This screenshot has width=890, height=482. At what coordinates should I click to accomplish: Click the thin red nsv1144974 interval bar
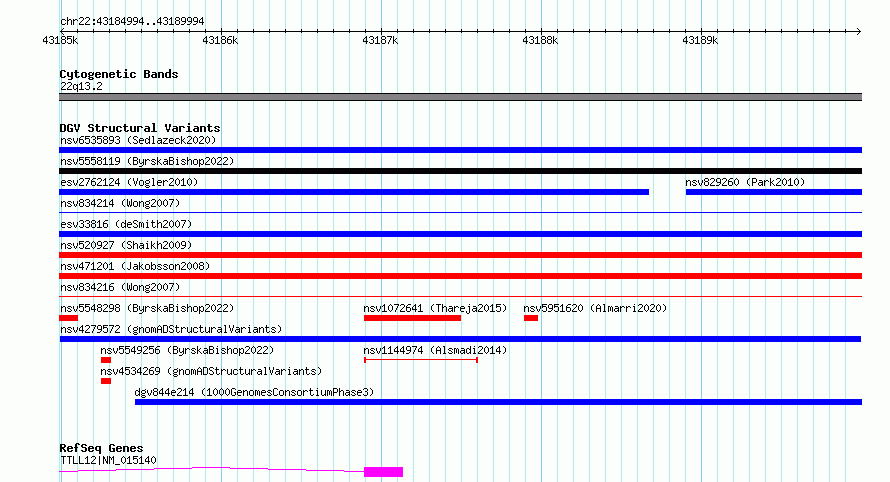(421, 360)
